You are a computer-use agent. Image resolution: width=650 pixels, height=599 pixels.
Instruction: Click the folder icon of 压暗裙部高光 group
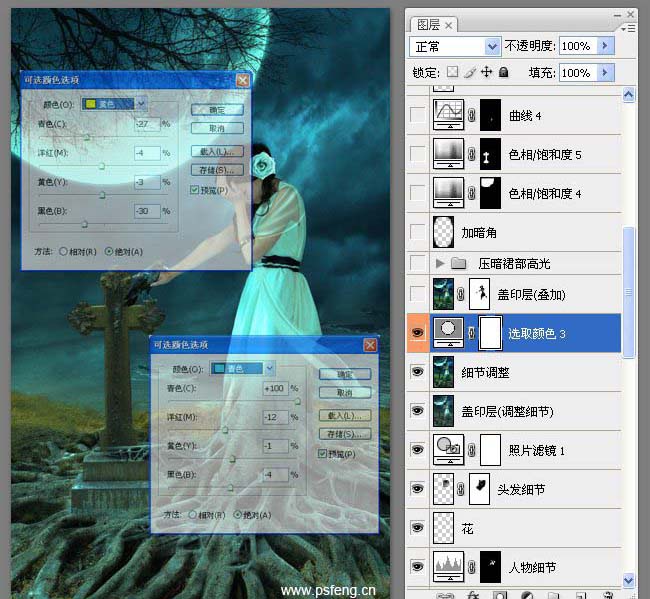(458, 263)
